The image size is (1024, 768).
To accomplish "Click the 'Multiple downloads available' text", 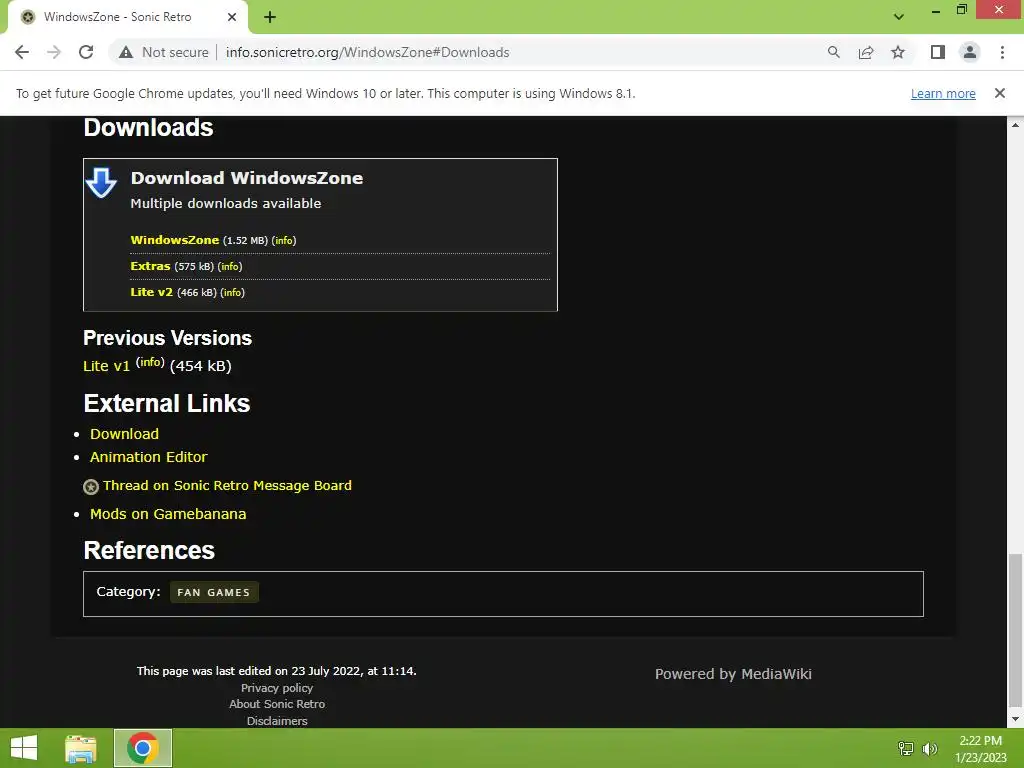I will pos(225,203).
